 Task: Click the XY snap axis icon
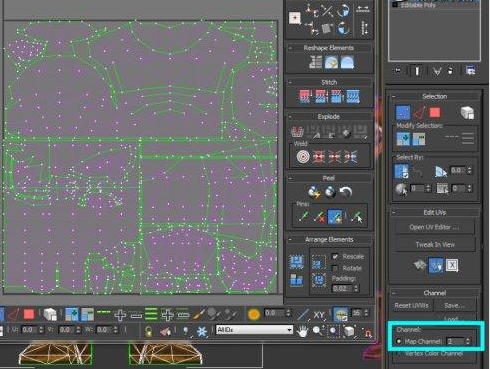click(x=319, y=314)
